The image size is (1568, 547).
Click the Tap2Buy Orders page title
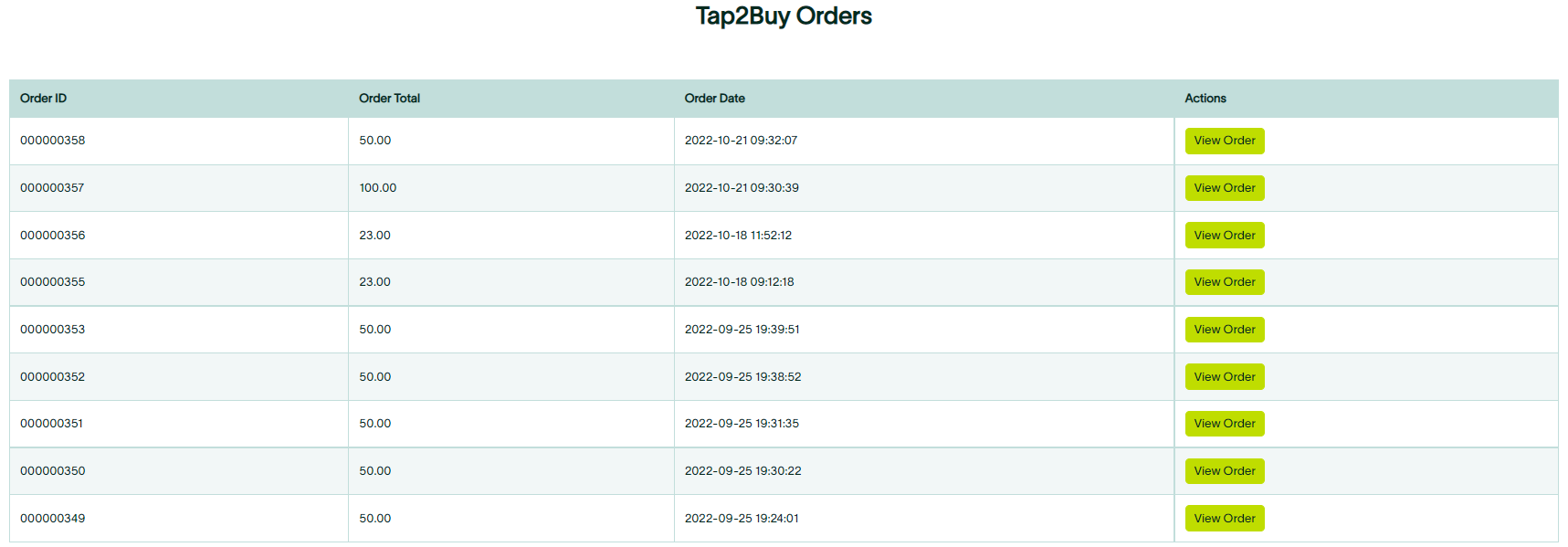coord(783,16)
